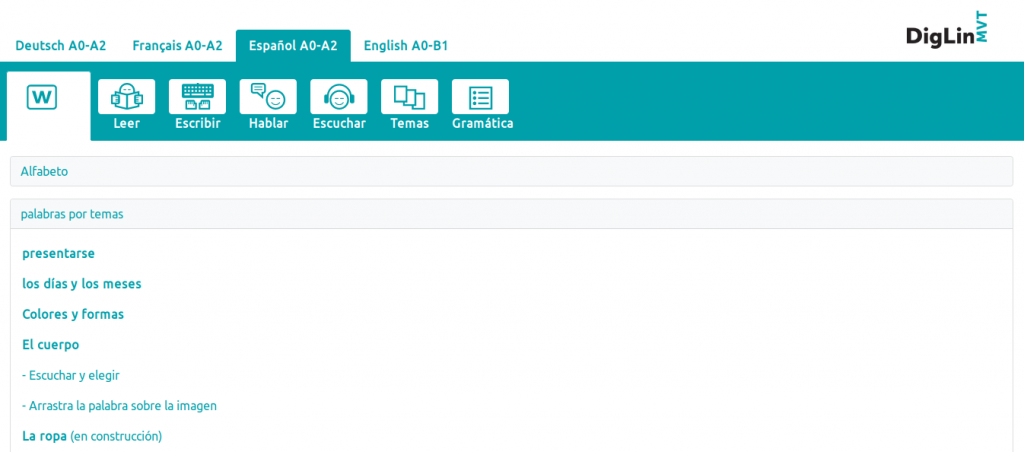This screenshot has width=1024, height=452.
Task: Select the Español A0-A2 tab
Action: coord(293,46)
